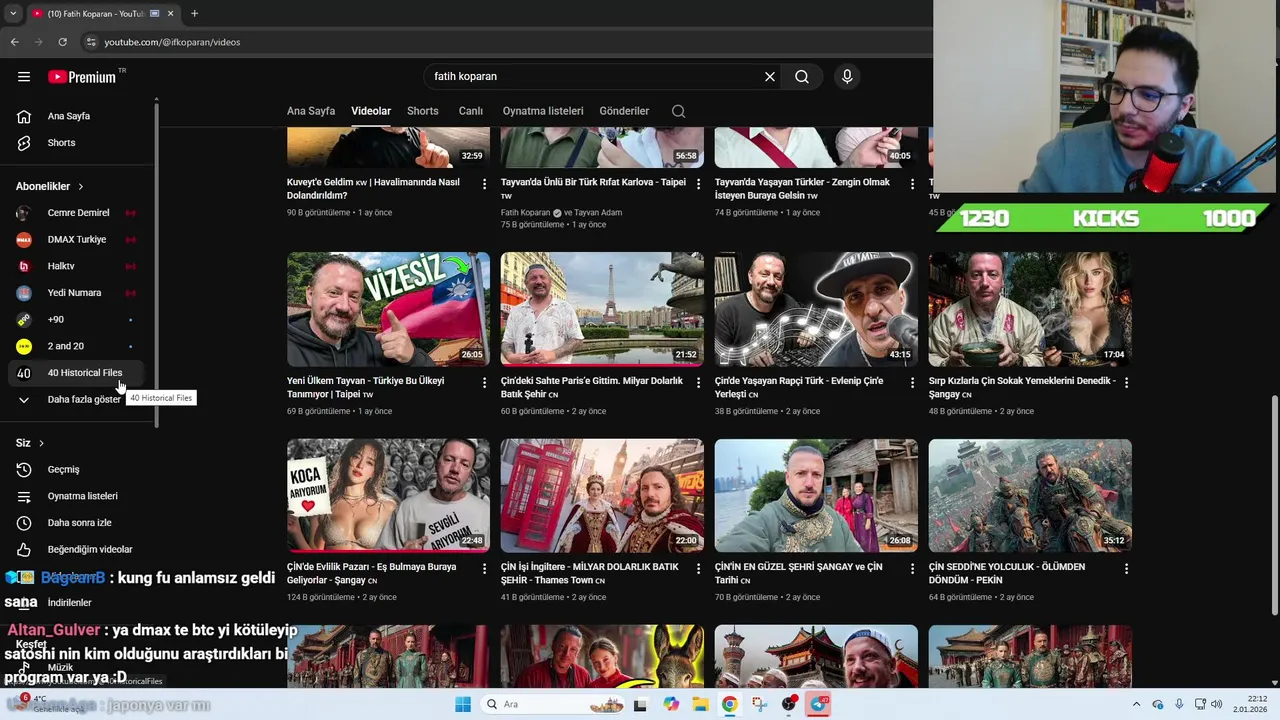Open 40 Historical Files subscription channel
The height and width of the screenshot is (720, 1280).
click(x=78, y=373)
